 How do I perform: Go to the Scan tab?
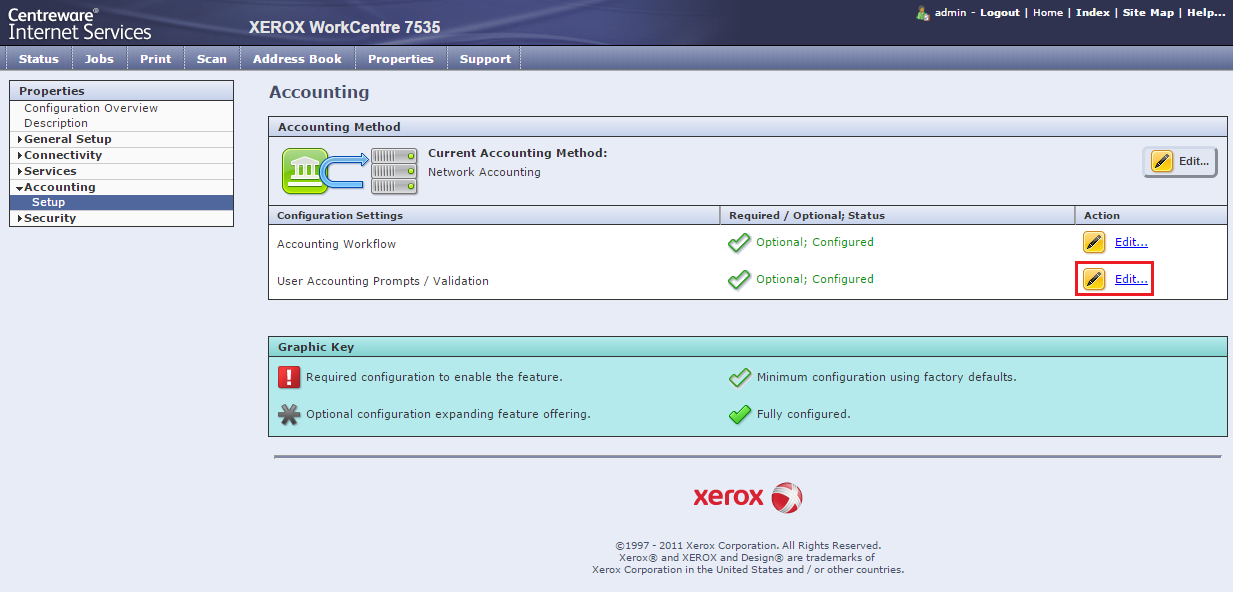click(x=211, y=59)
